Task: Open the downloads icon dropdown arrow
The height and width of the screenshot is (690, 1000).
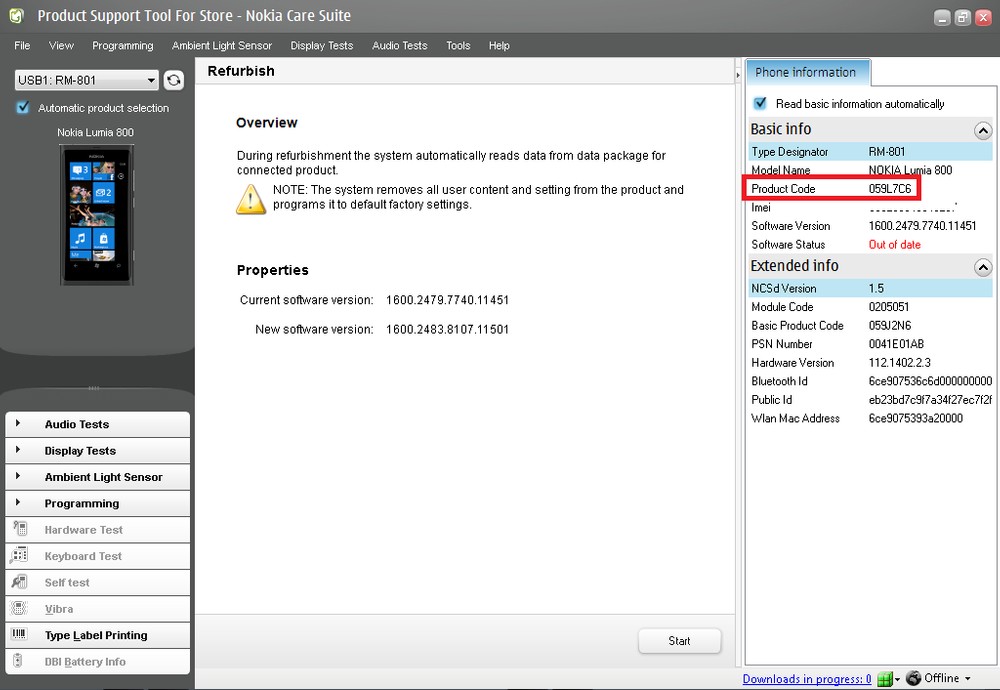Action: [897, 679]
